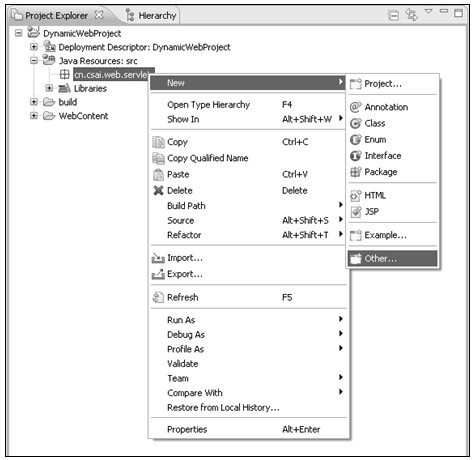
Task: Choose the Class icon in New submenu
Action: click(355, 124)
